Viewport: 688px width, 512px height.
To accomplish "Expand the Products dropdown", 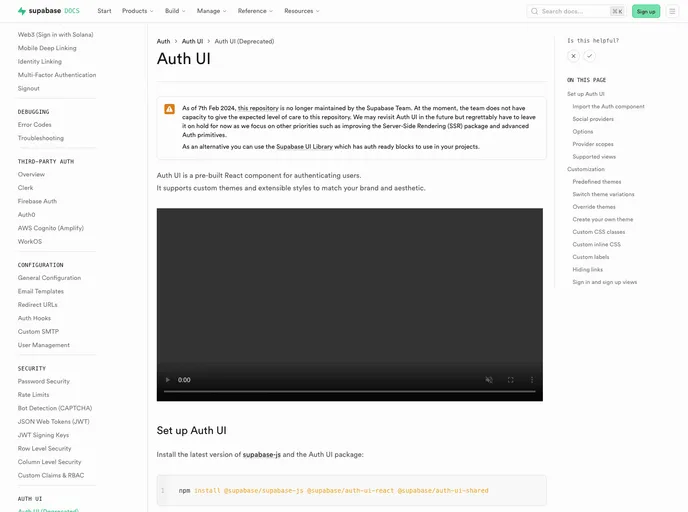I will point(138,11).
